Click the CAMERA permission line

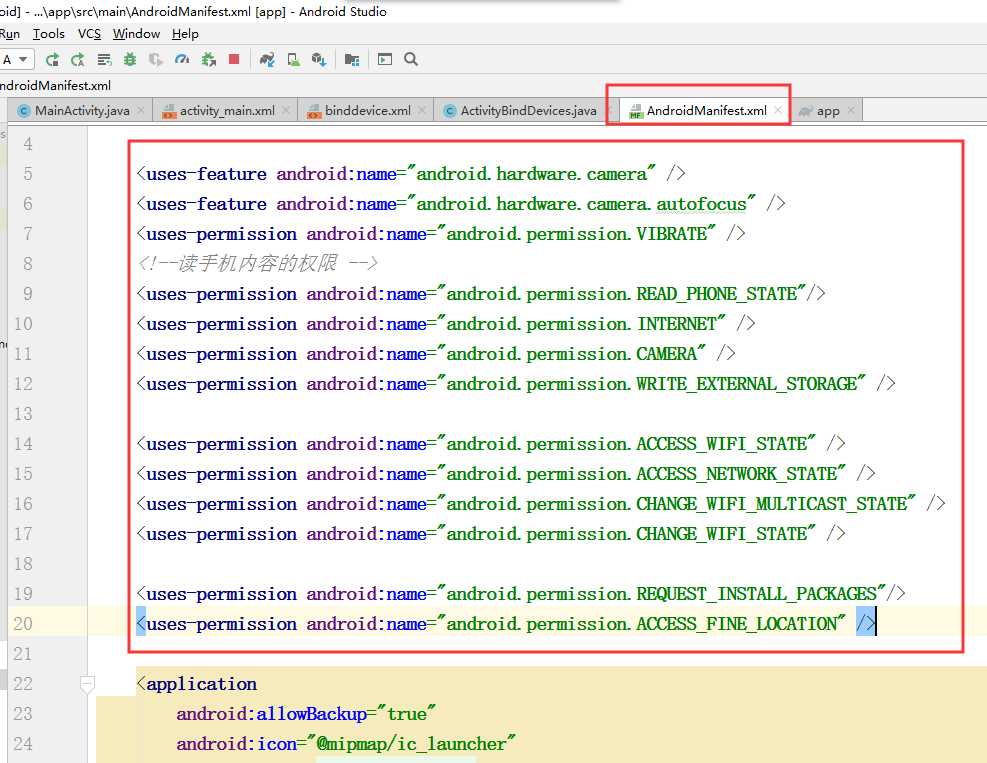click(x=436, y=354)
